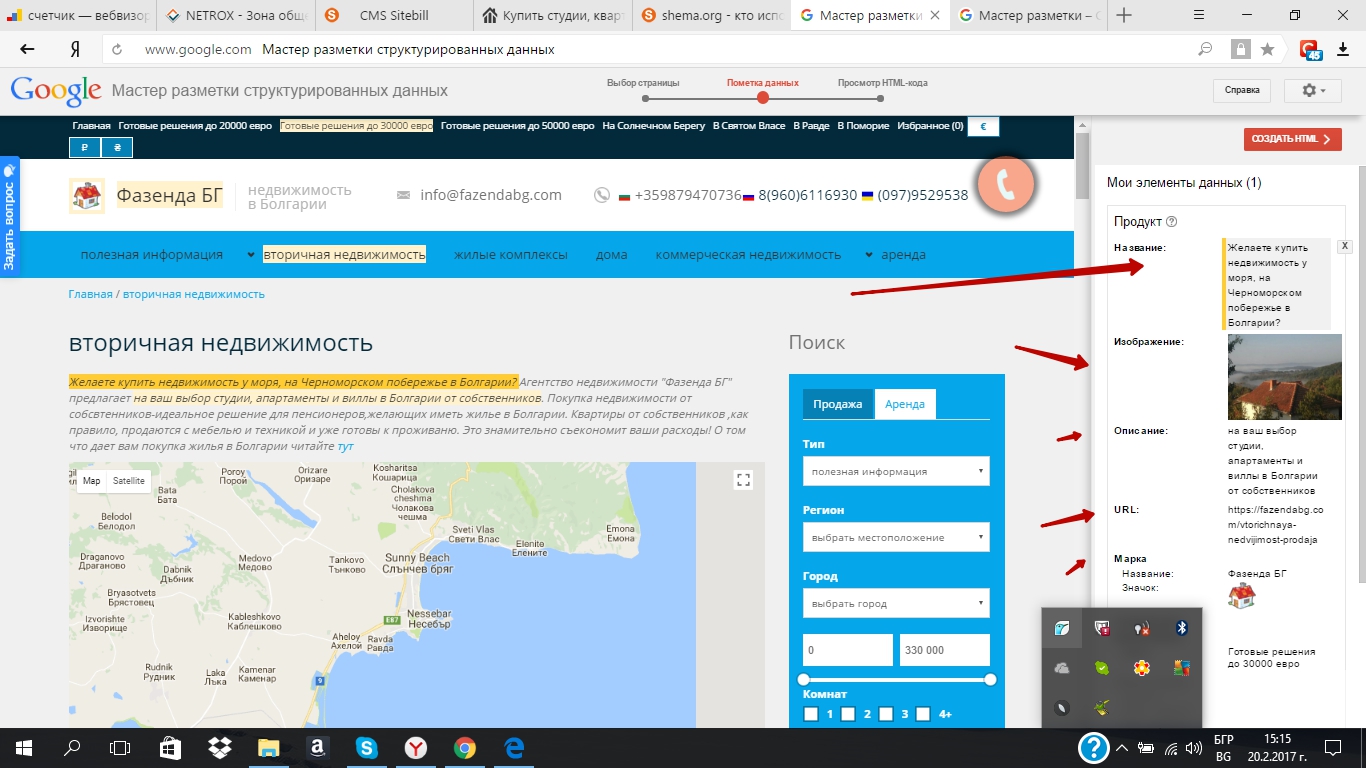Select the Аренда search tab
Viewport: 1366px width, 768px height.
(x=905, y=404)
